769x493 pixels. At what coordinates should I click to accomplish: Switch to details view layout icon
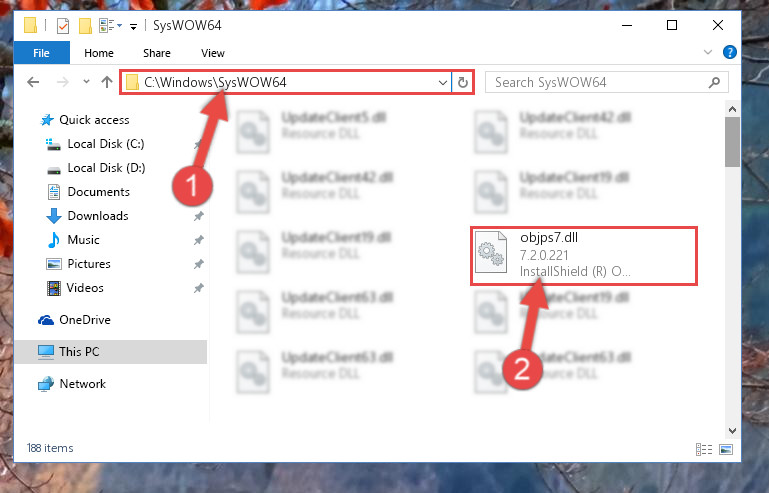pyautogui.click(x=704, y=449)
